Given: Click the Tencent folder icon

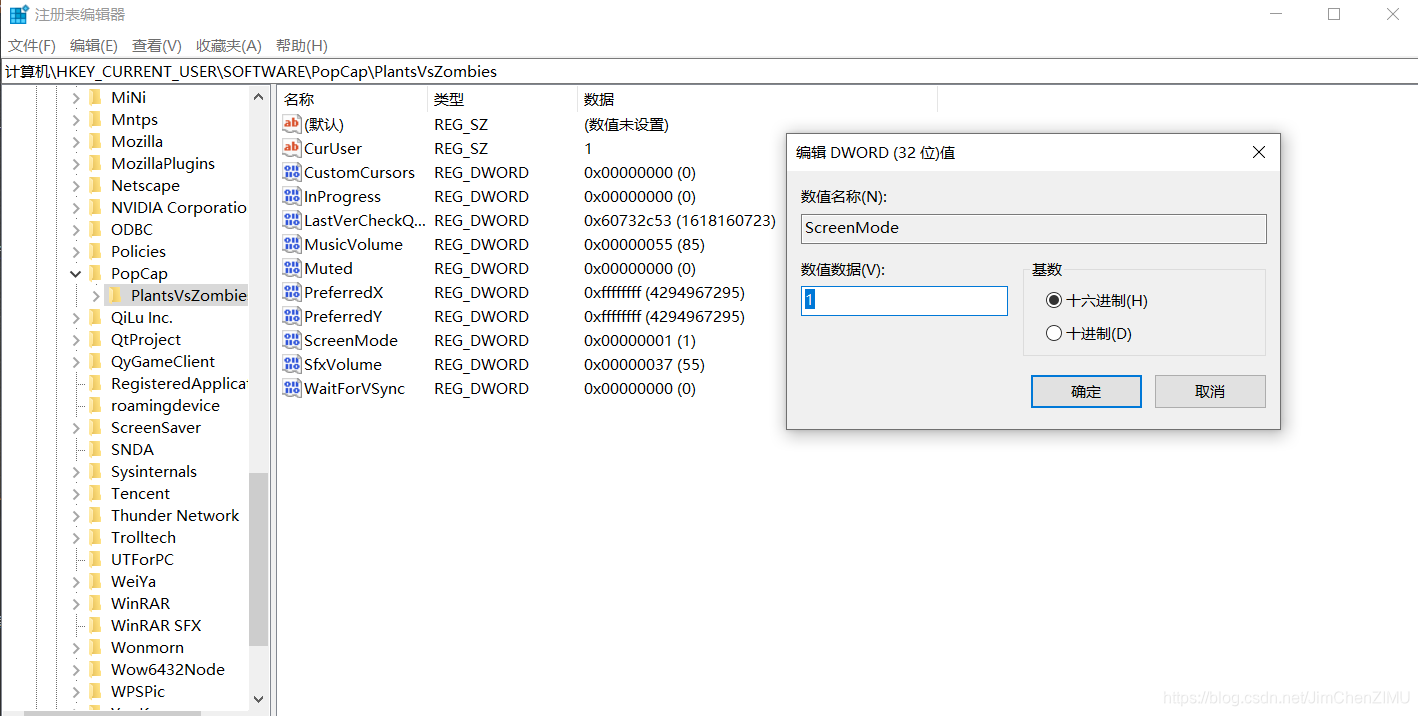Looking at the screenshot, I should click(x=96, y=493).
